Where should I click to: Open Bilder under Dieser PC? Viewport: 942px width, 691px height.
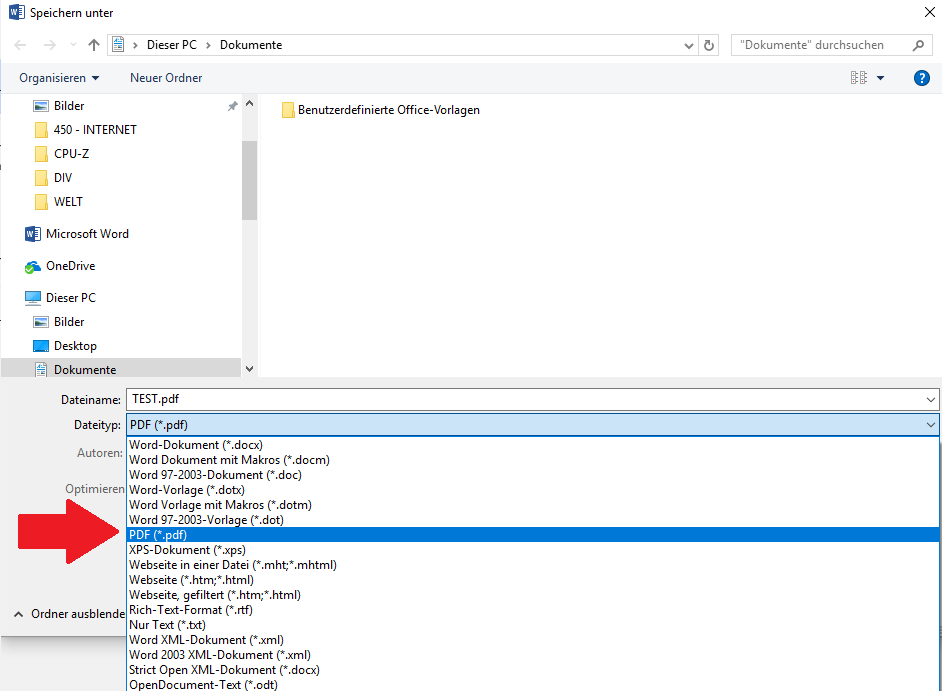tap(59, 322)
